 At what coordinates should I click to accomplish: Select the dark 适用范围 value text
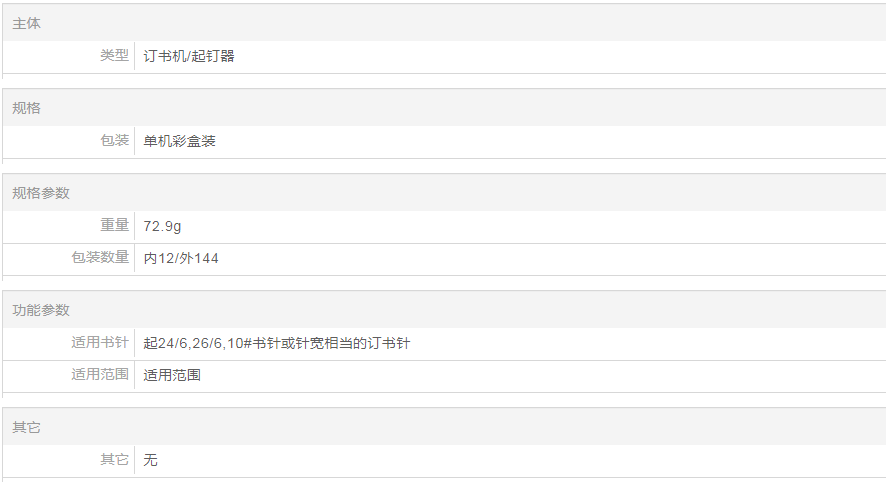tap(172, 375)
